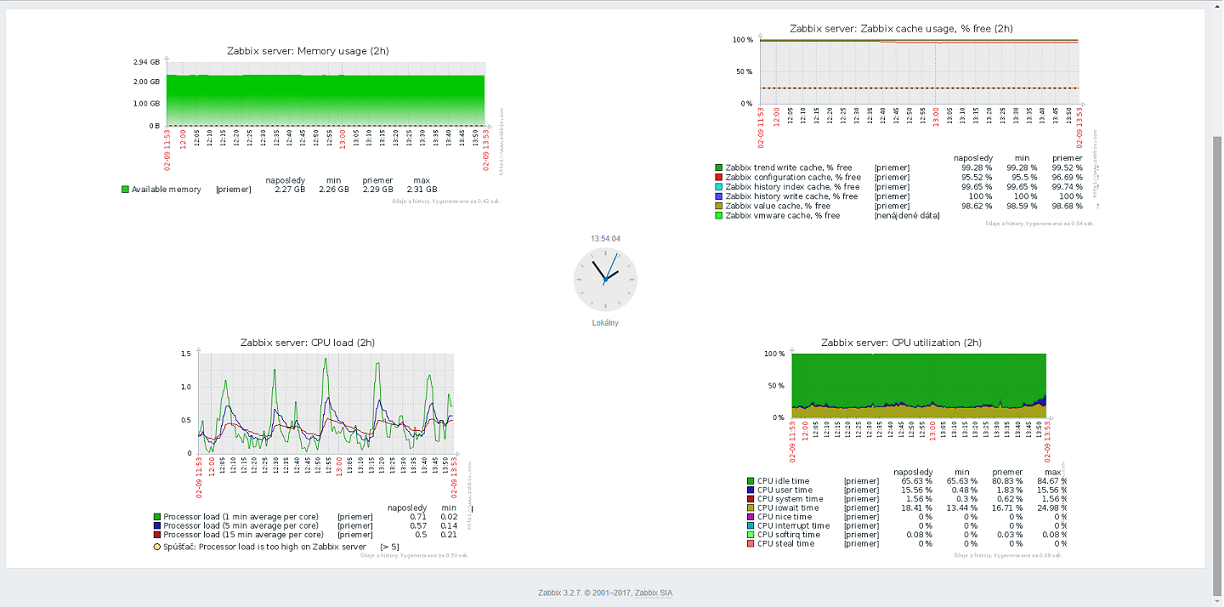The width and height of the screenshot is (1224, 607).
Task: Click CPU iowait latest value '18.41 %'
Action: [x=917, y=508]
